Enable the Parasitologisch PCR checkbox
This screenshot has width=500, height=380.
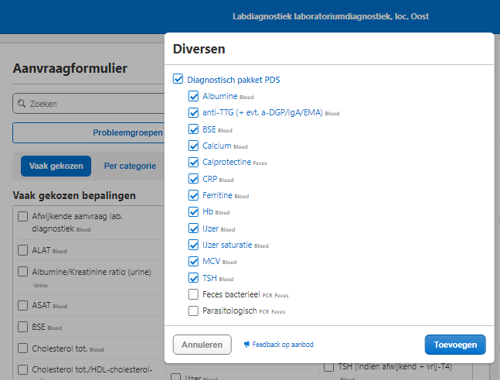tap(193, 311)
